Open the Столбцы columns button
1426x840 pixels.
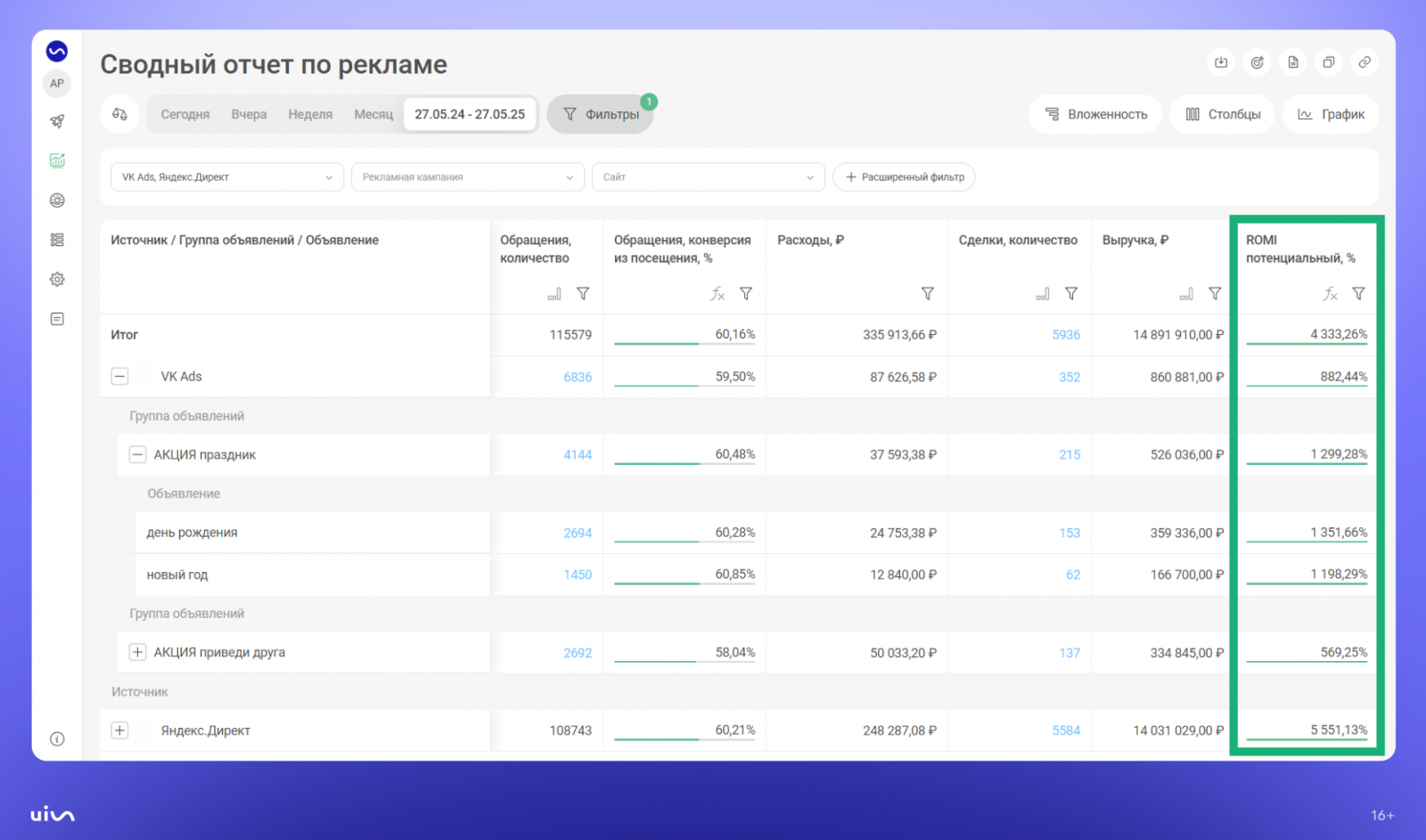1223,114
